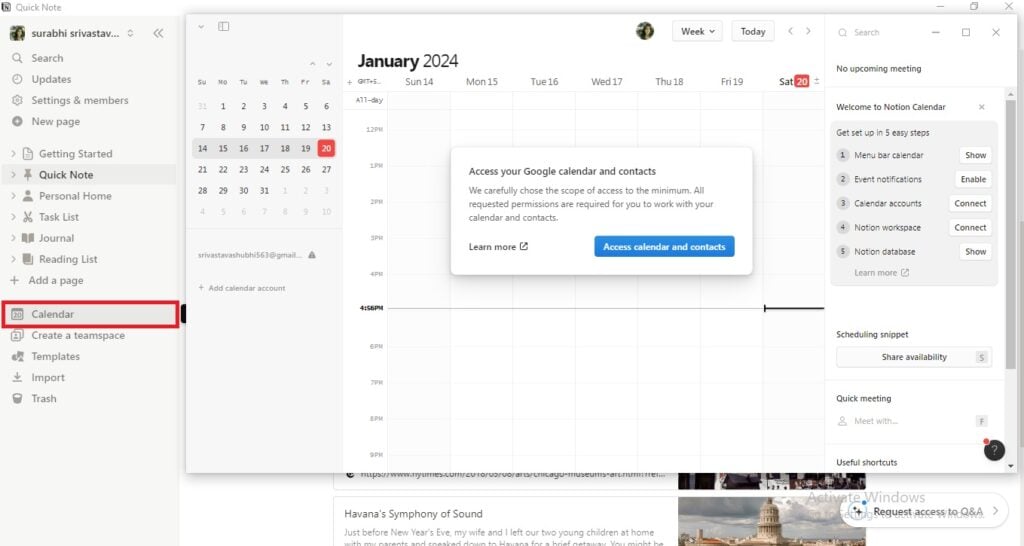Image resolution: width=1024 pixels, height=546 pixels.
Task: Expand the Task List page tree
Action: tap(13, 217)
